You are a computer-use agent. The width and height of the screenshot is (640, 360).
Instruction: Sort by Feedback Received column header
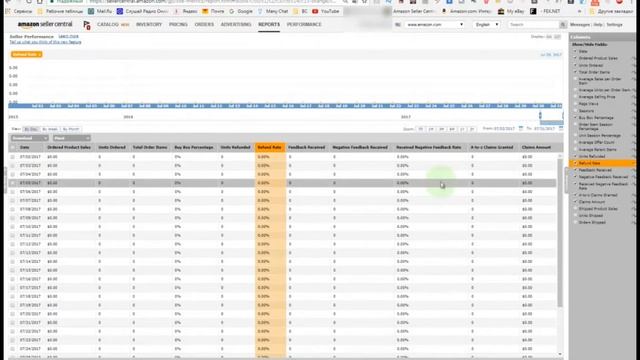click(x=307, y=147)
